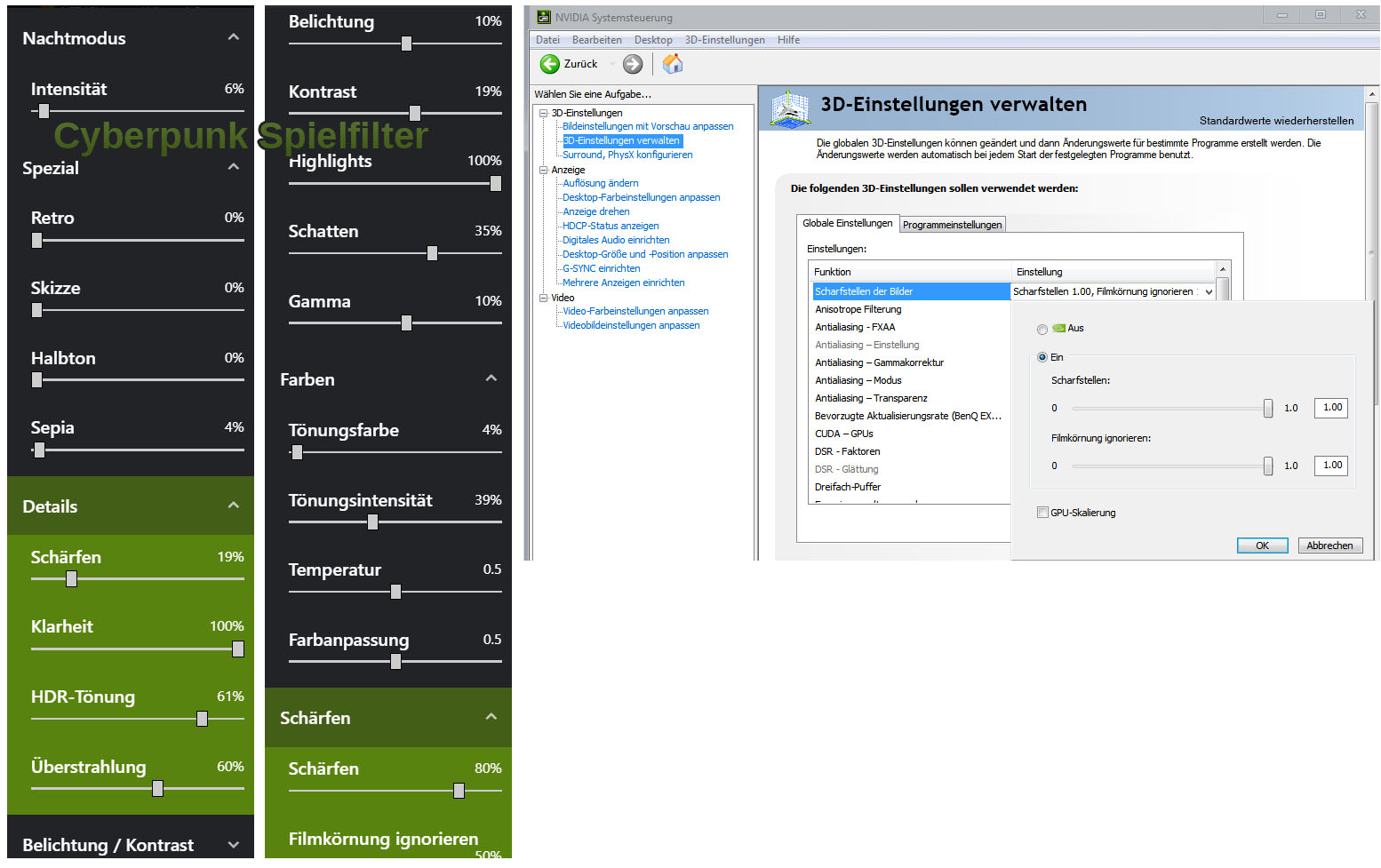The image size is (1381, 868).
Task: Select Antialiasing – Transparenz row
Action: pyautogui.click(x=911, y=398)
